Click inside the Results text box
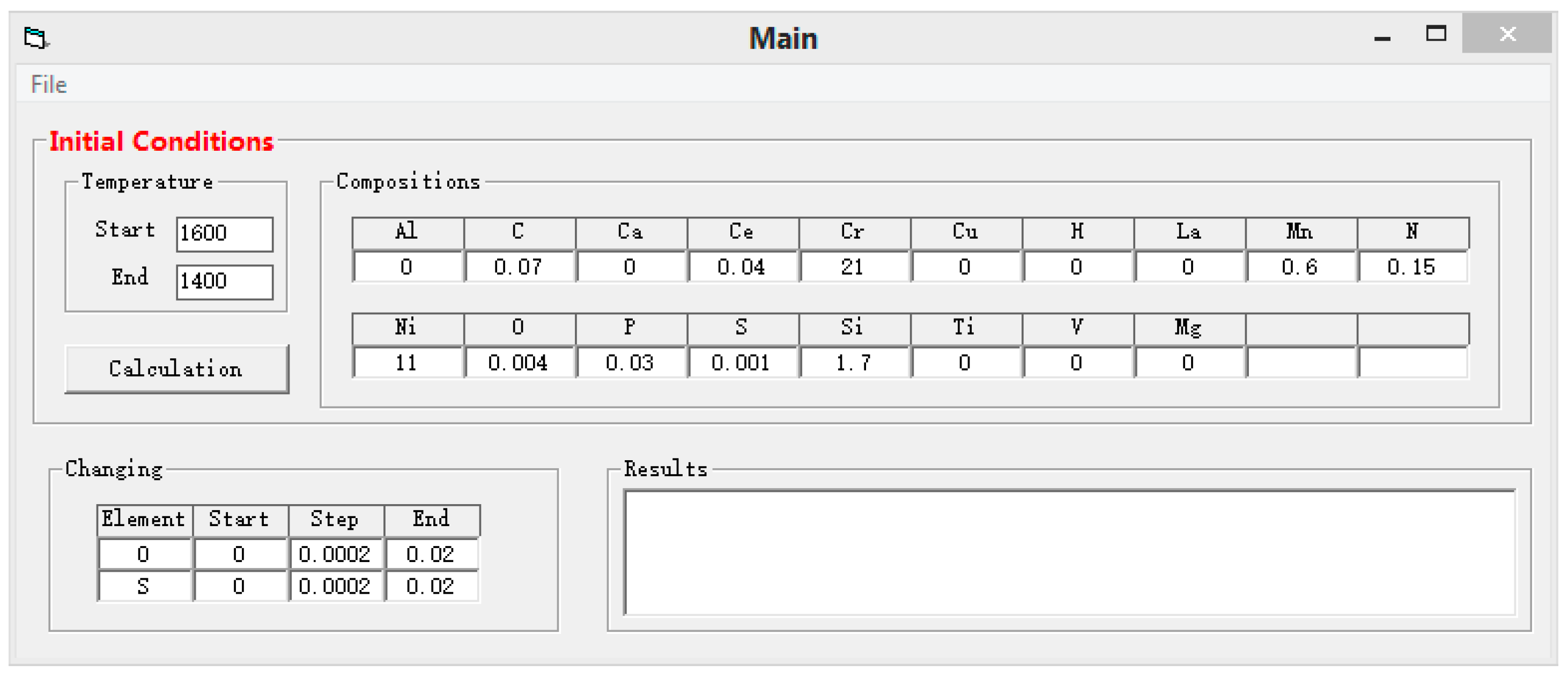Image resolution: width=1568 pixels, height=679 pixels. point(1069,553)
